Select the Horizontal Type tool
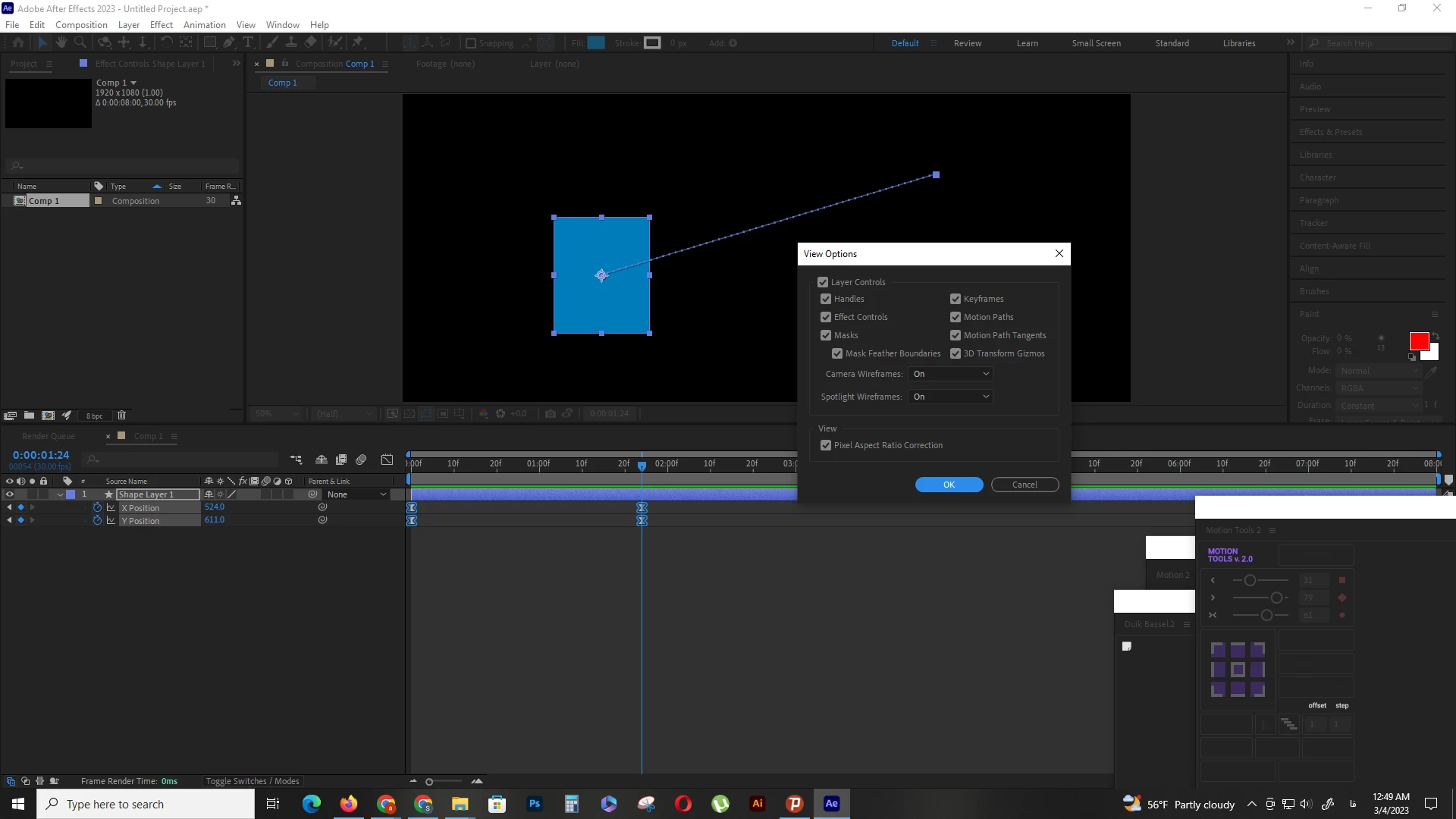This screenshot has height=819, width=1456. (248, 43)
